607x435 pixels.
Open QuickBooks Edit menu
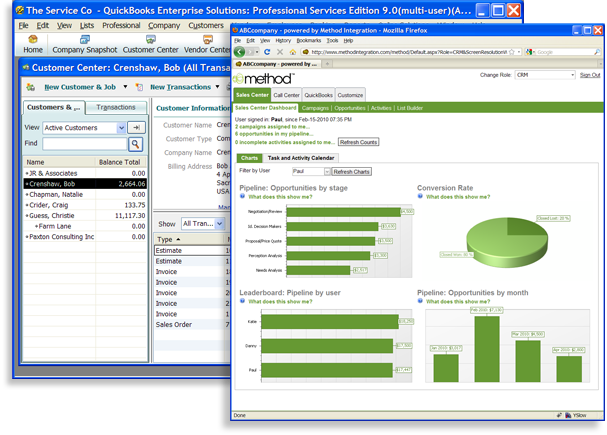[x=43, y=26]
